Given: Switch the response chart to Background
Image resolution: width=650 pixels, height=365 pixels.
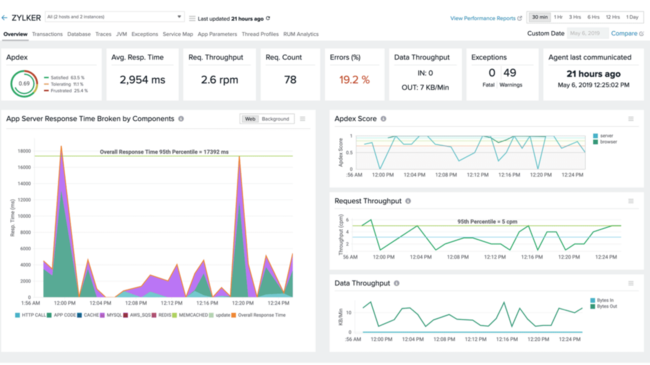Looking at the screenshot, I should 275,119.
